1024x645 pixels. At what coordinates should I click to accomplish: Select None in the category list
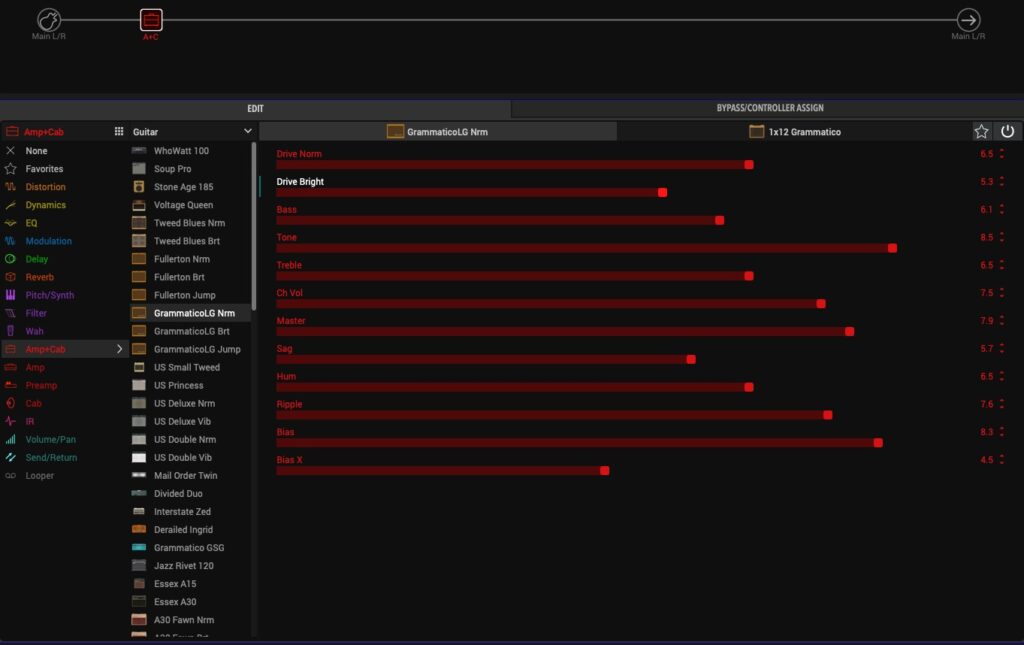tap(36, 151)
